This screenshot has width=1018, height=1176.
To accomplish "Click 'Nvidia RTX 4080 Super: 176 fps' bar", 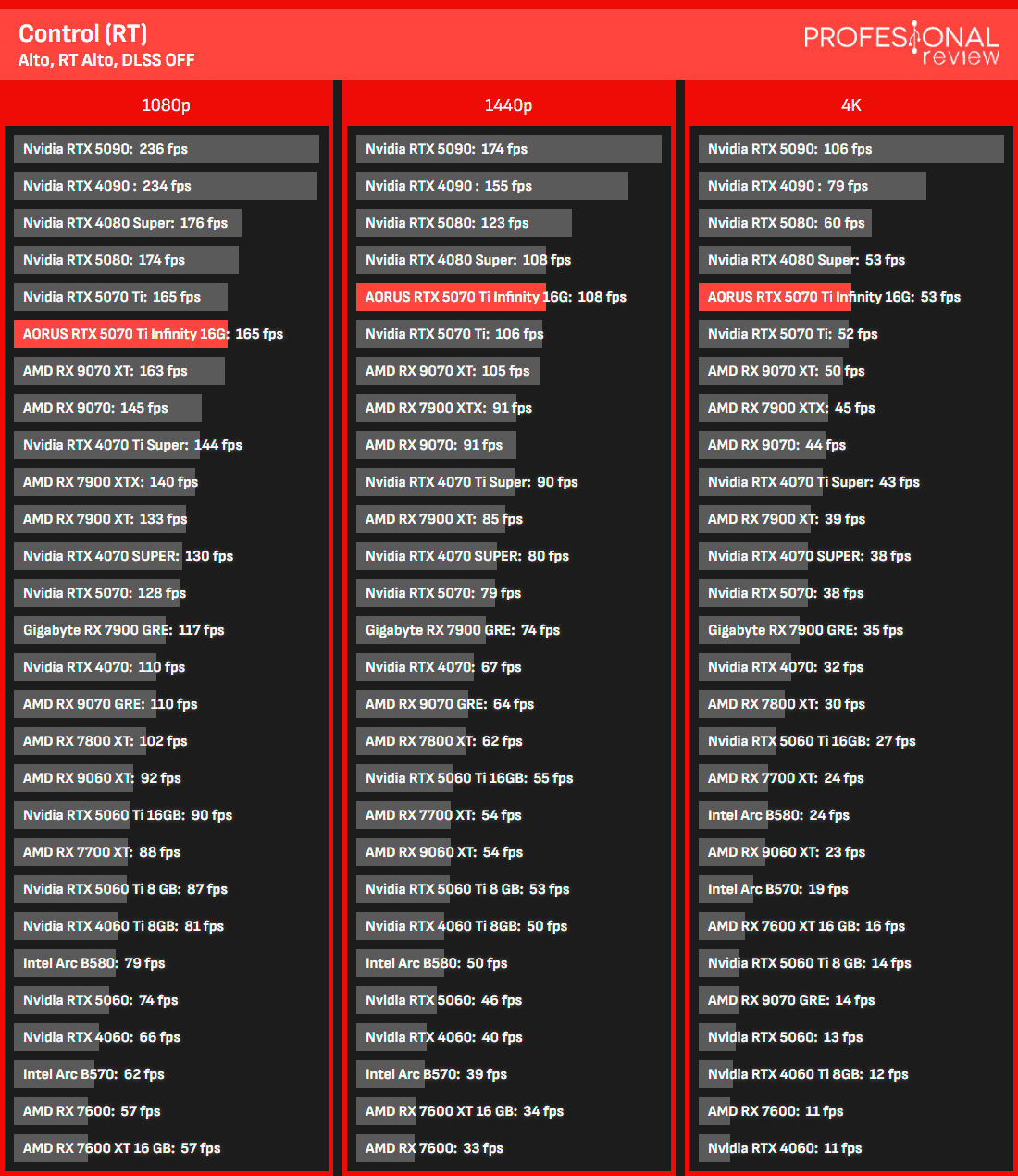I will point(128,223).
